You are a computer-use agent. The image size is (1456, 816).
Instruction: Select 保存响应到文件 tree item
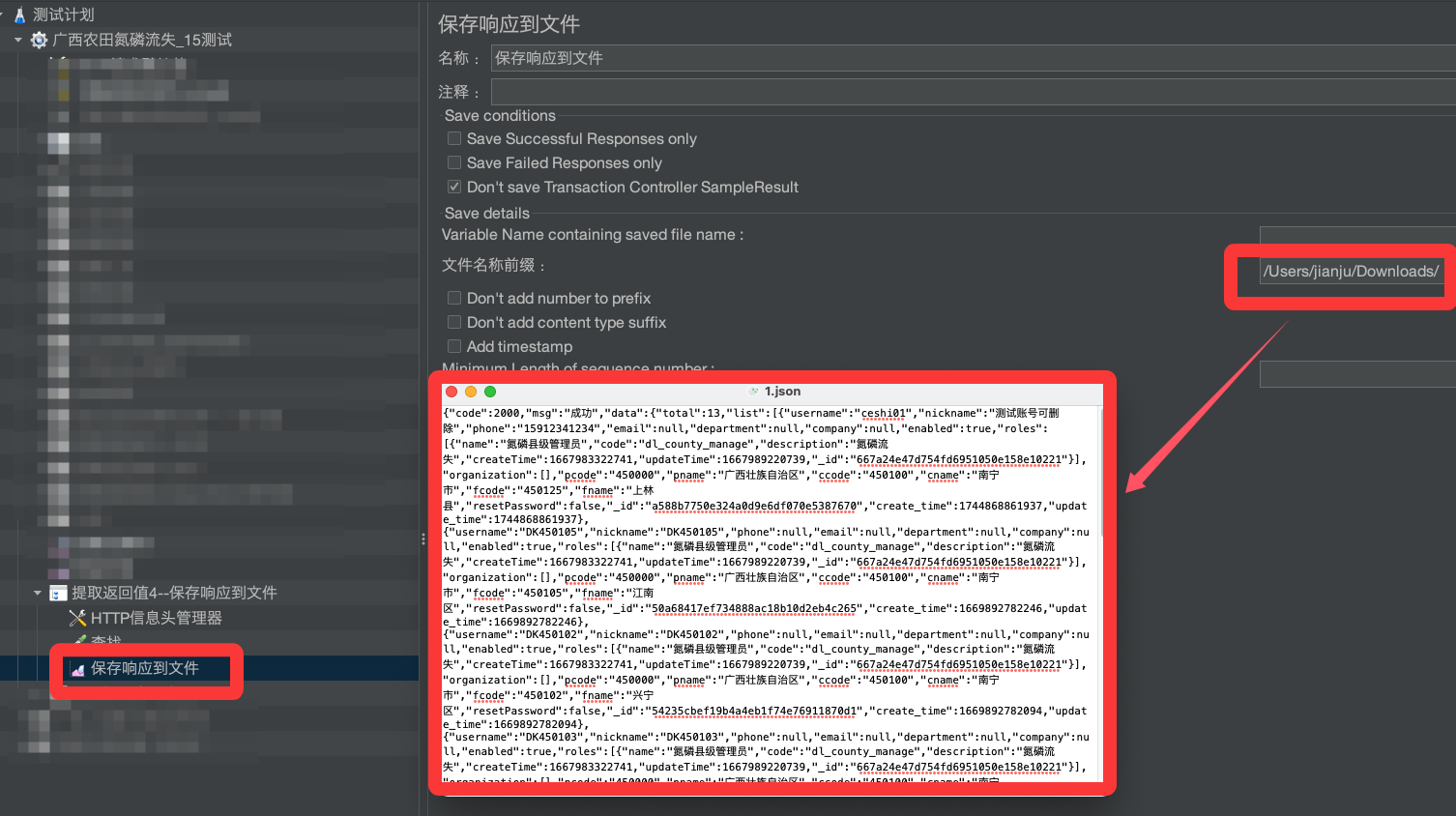(145, 668)
